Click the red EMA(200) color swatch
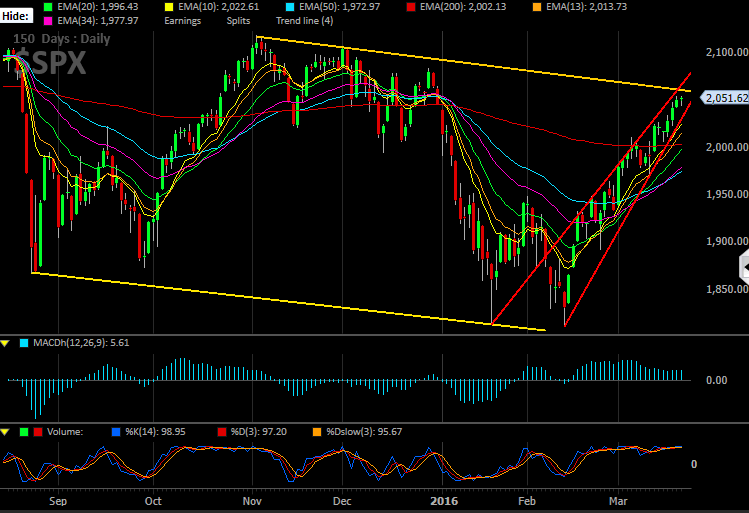 (410, 7)
